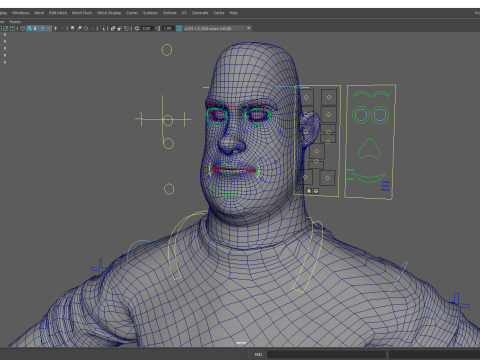Select the green smile mouth control in face panel
Screen dimensions: 480x360
coord(369,177)
